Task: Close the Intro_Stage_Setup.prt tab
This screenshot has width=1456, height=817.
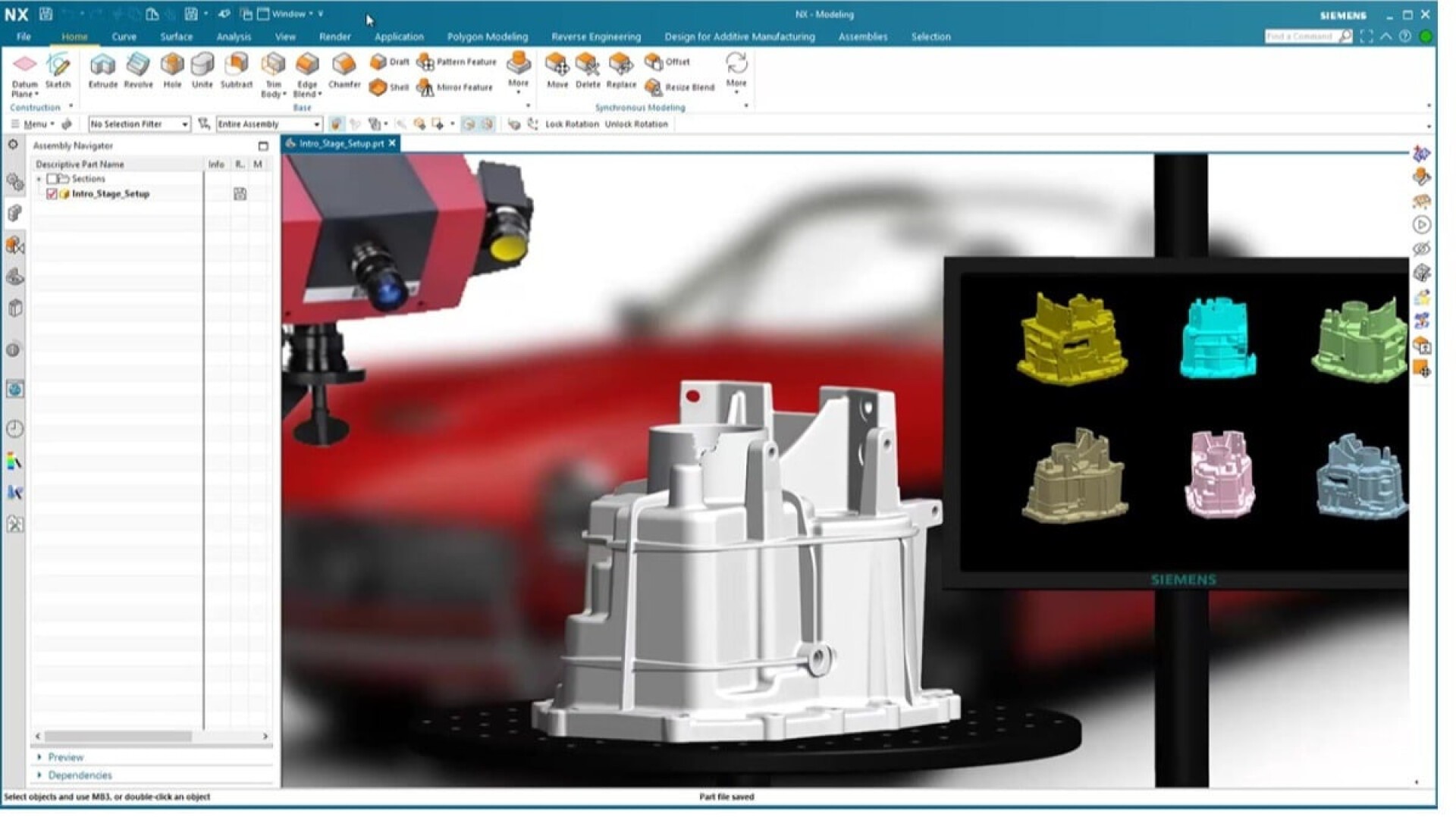Action: [392, 143]
